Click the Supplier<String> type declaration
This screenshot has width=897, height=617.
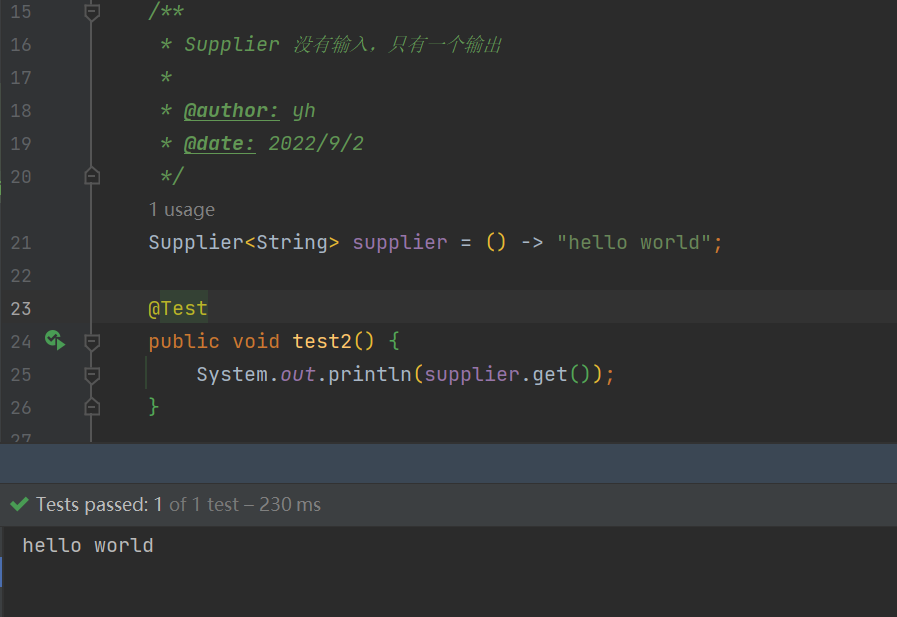pyautogui.click(x=244, y=242)
